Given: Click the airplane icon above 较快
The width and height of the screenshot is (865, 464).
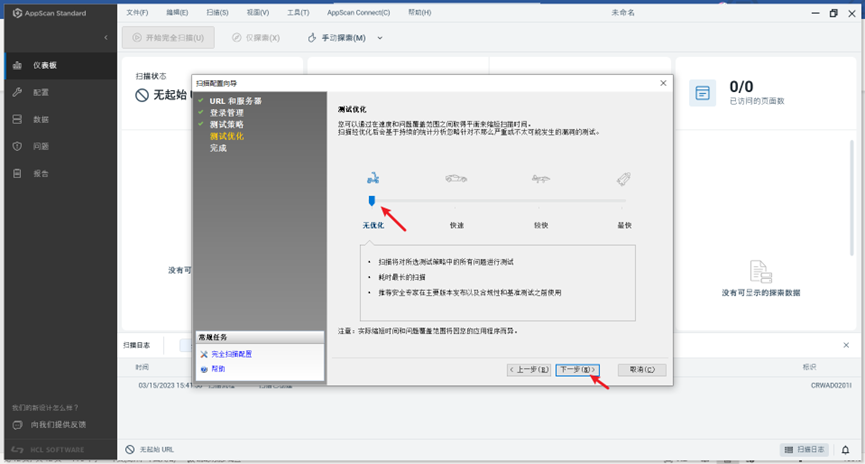Looking at the screenshot, I should pyautogui.click(x=541, y=178).
